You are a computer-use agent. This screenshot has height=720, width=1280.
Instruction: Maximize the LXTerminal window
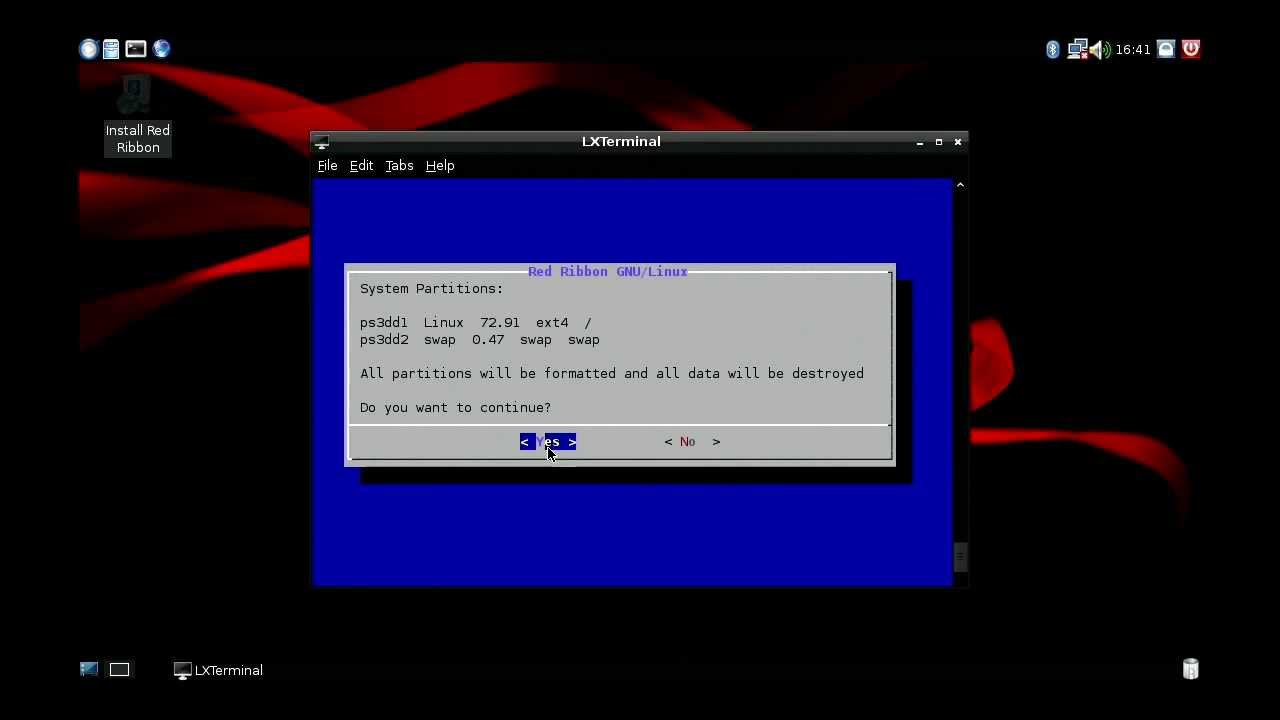pyautogui.click(x=938, y=142)
